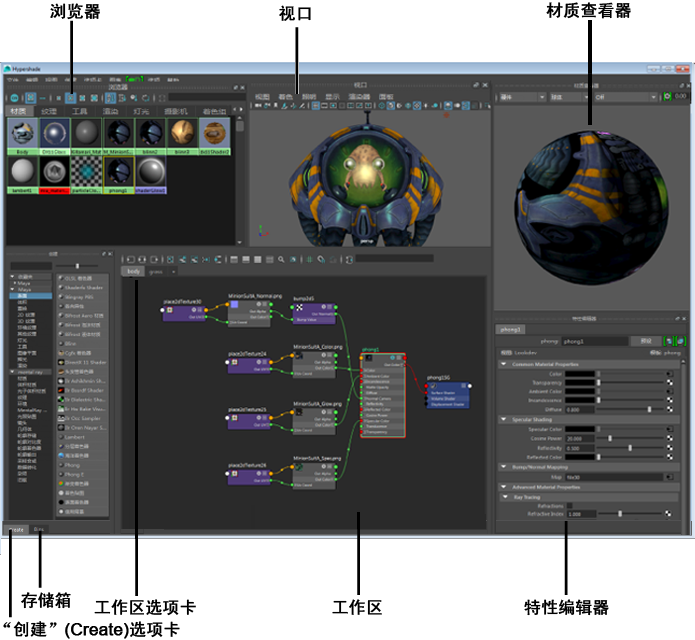Open the Off environment dropdown in material viewer

[x=625, y=97]
